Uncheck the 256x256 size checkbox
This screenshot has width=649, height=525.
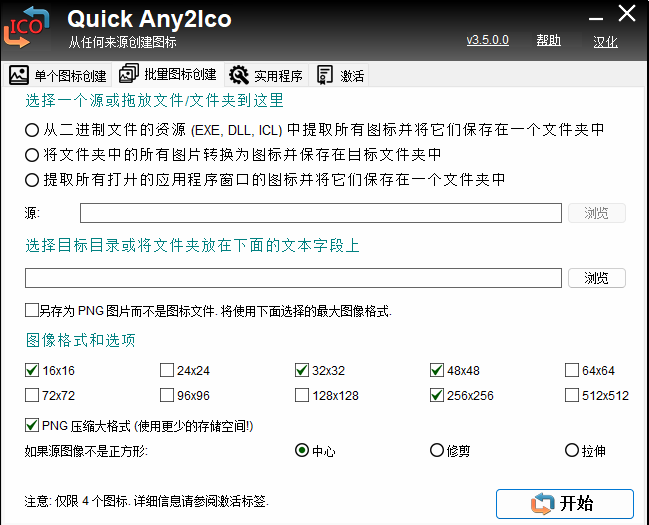437,395
